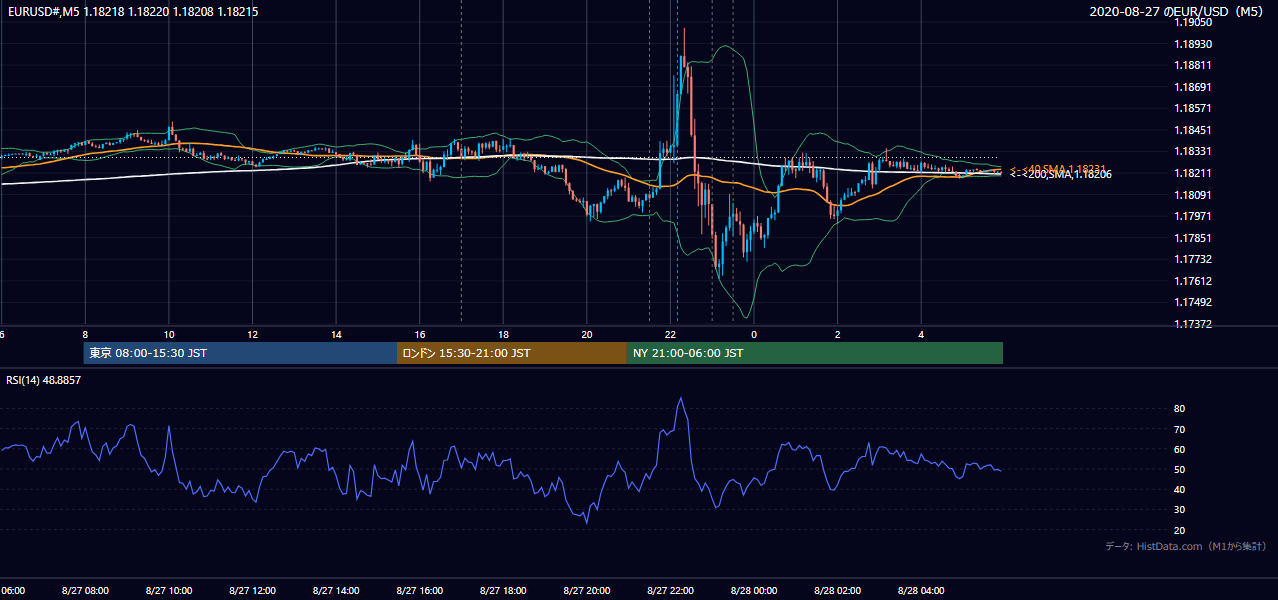Viewport: 1278px width, 600px height.
Task: Click price axis label 1.18091
Action: [1193, 195]
